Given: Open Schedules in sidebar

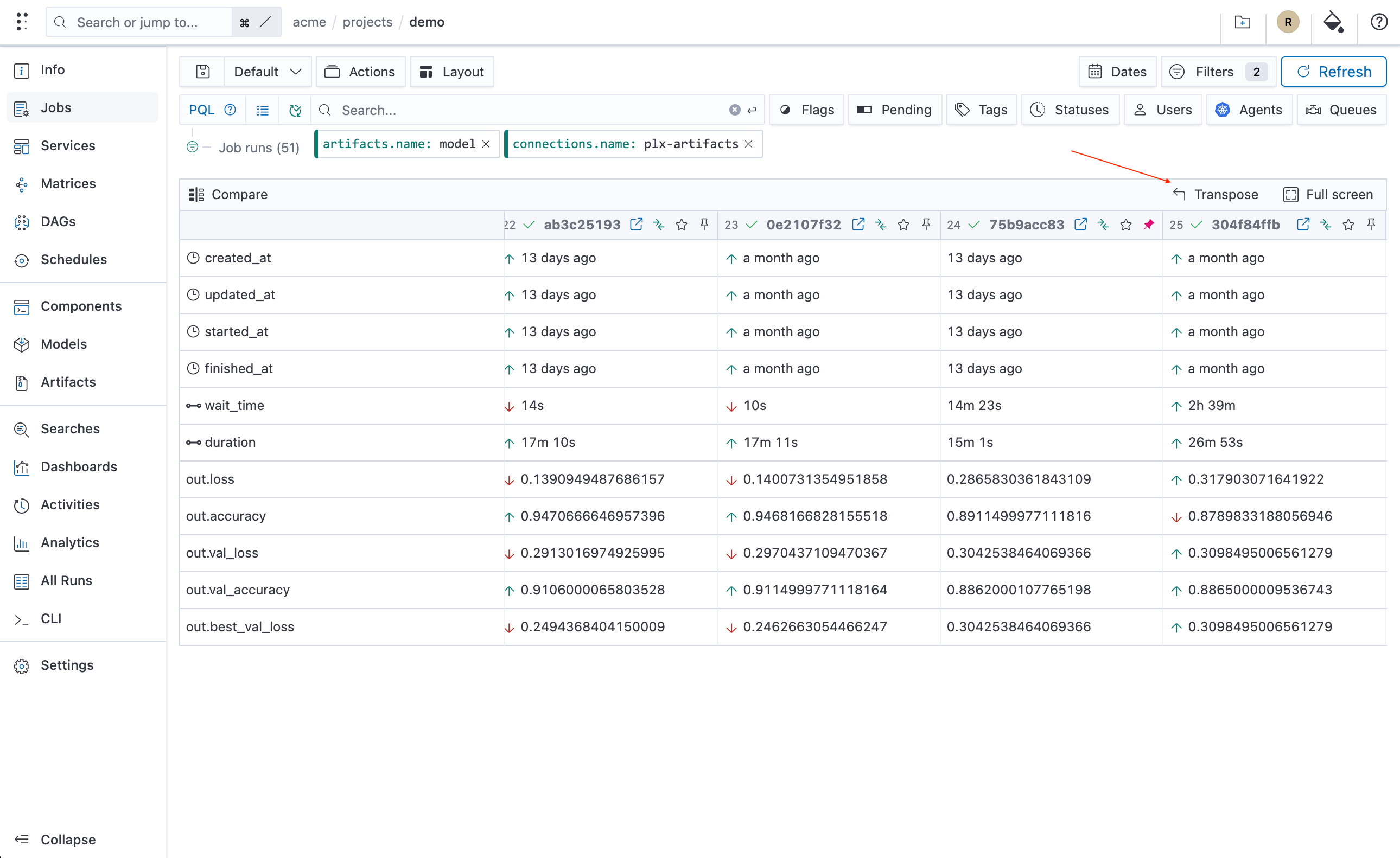Looking at the screenshot, I should [82, 259].
